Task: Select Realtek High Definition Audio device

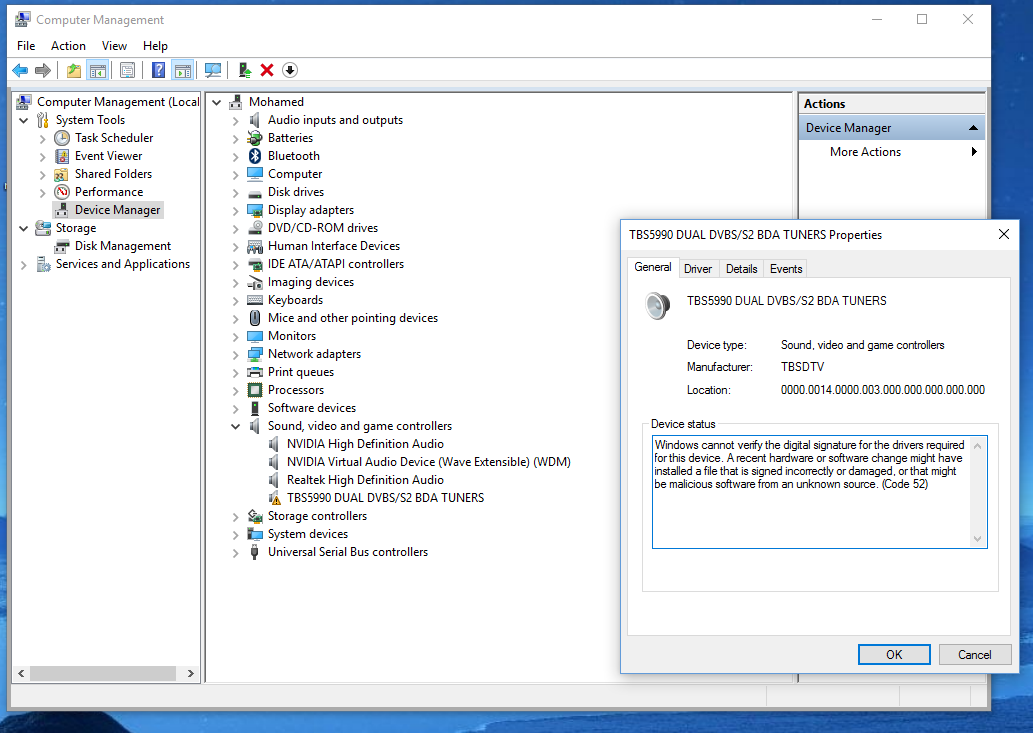Action: point(365,480)
